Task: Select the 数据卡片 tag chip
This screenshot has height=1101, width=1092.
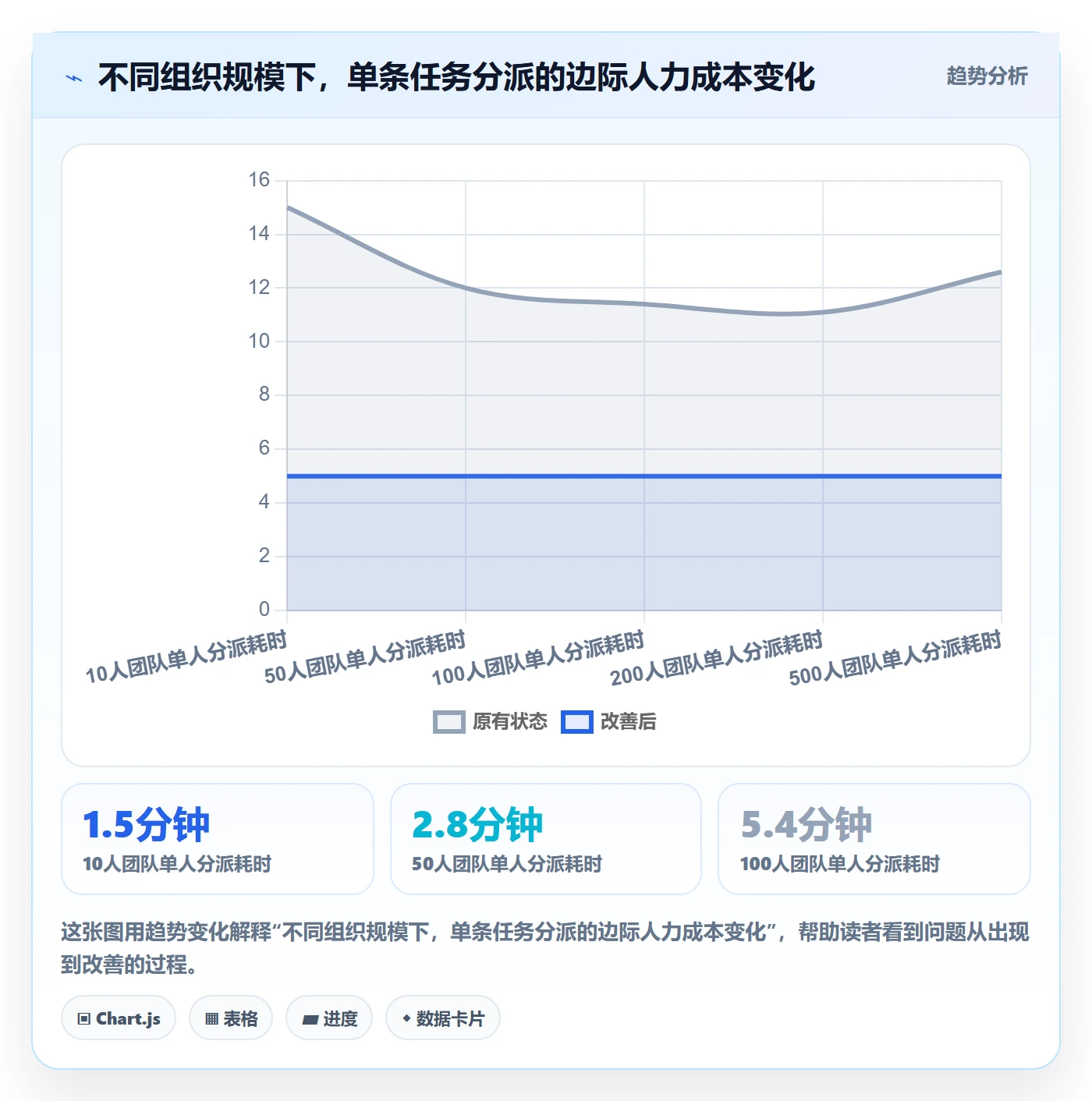Action: click(443, 1018)
